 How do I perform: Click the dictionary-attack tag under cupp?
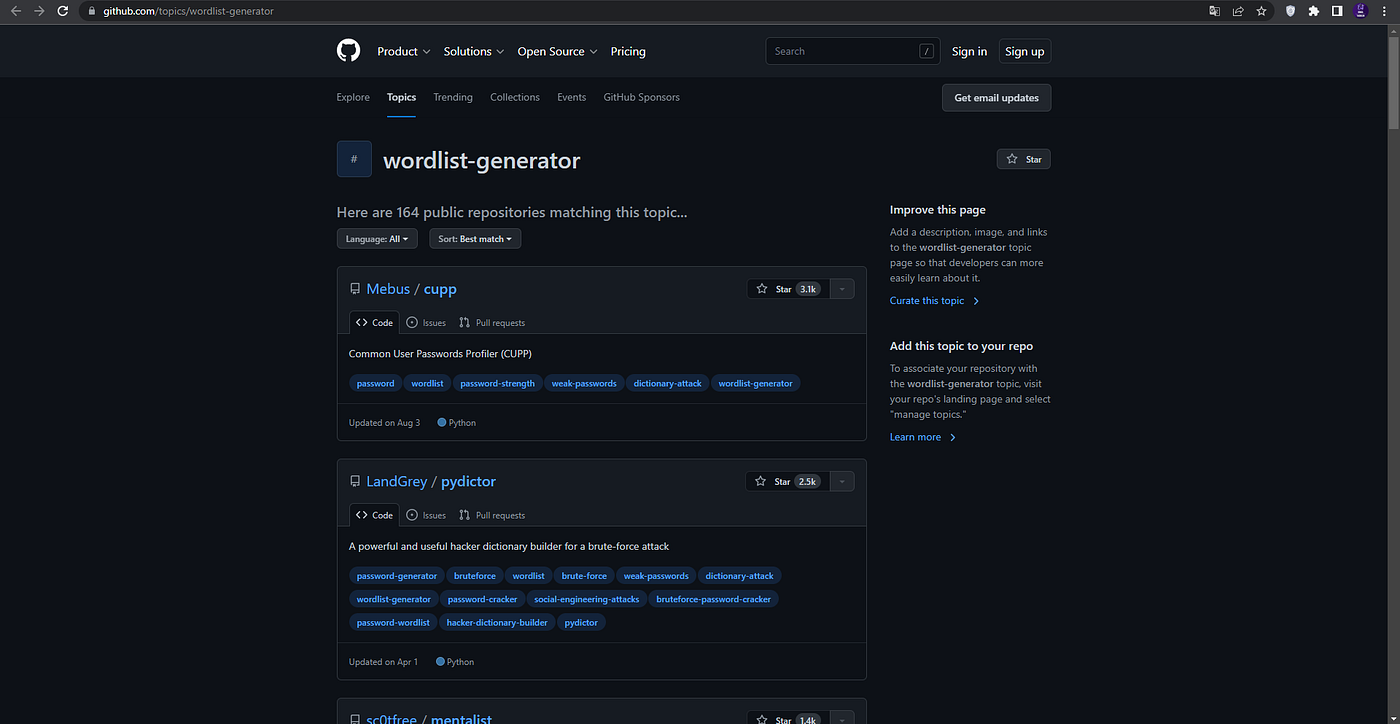tap(668, 383)
